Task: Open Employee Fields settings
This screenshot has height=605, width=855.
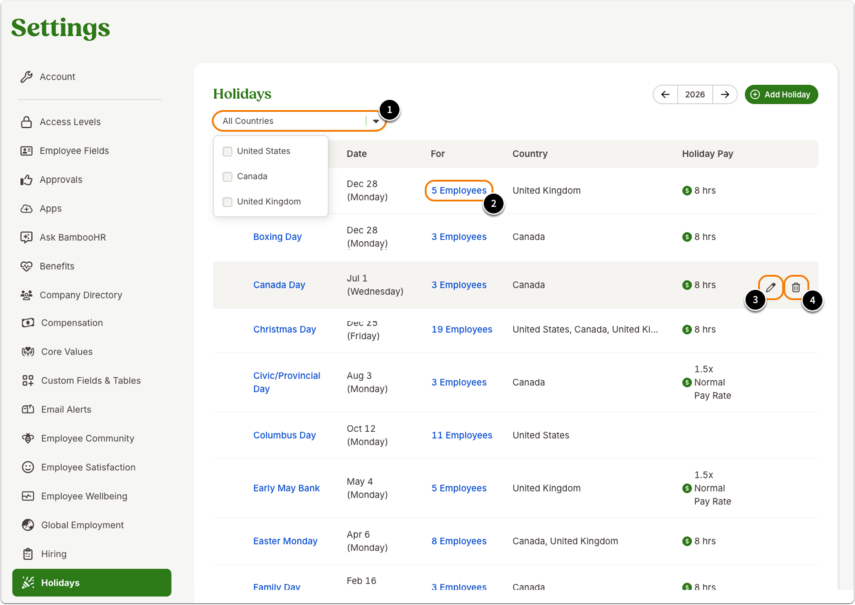Action: click(x=74, y=151)
